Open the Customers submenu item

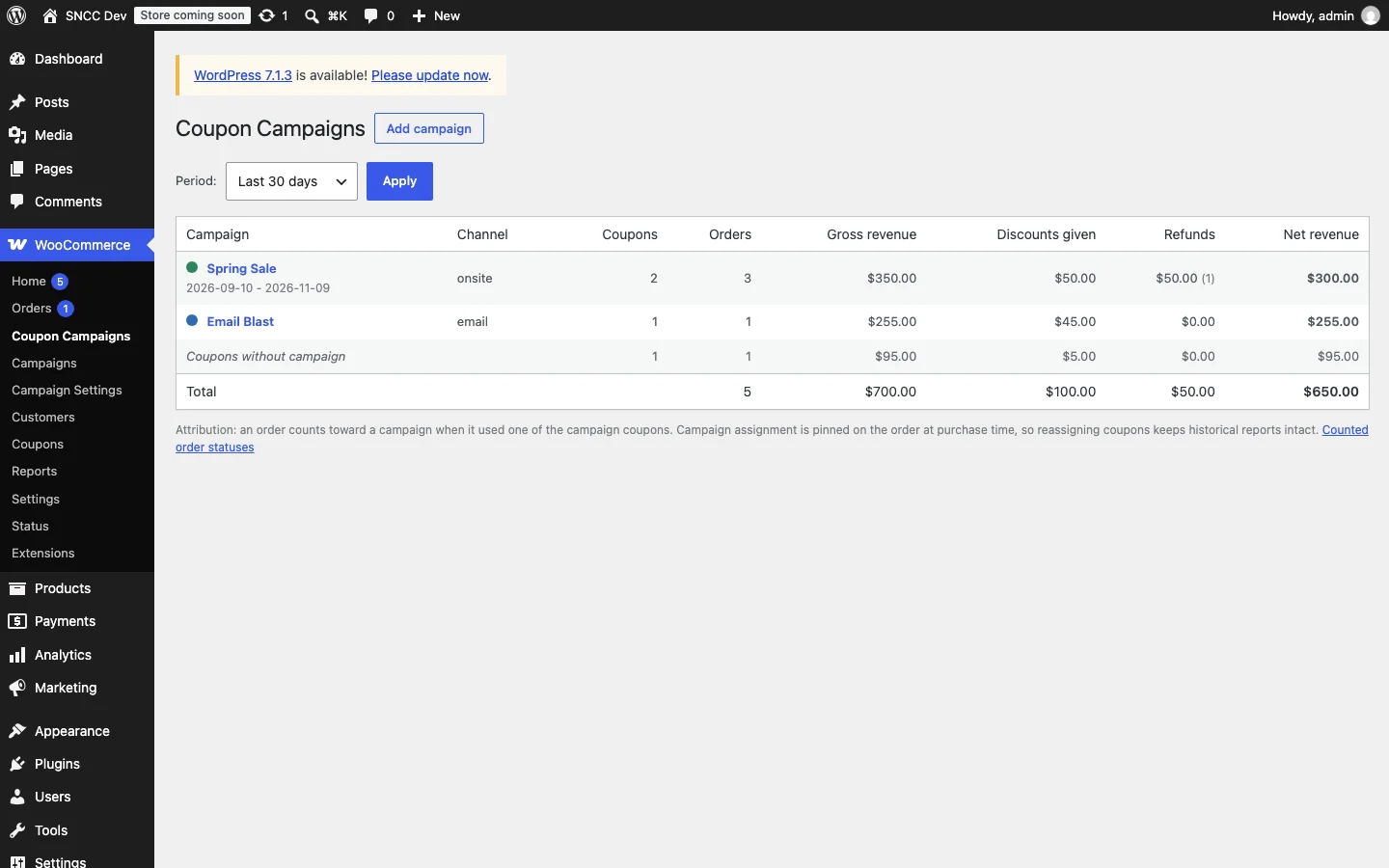tap(43, 417)
